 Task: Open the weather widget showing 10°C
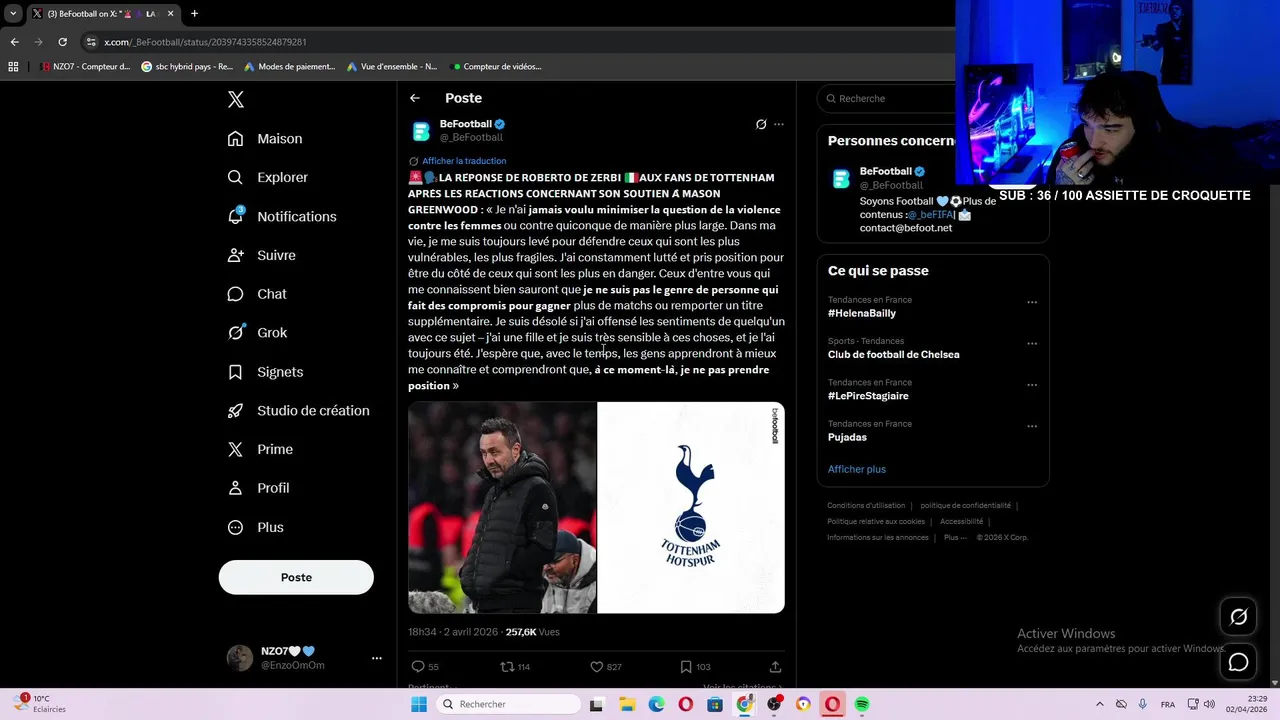(40, 704)
